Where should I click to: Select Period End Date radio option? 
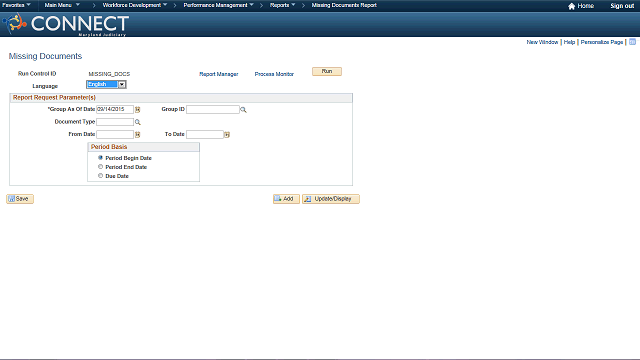(x=100, y=167)
